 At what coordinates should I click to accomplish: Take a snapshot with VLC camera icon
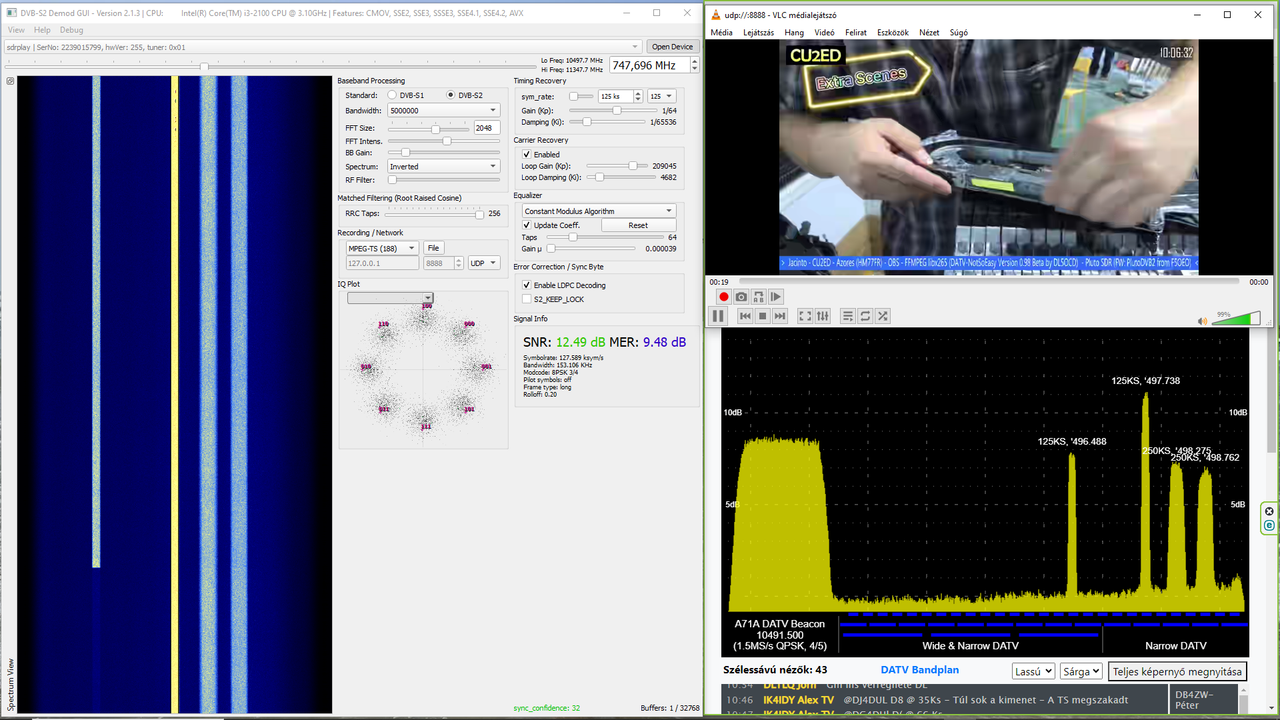tap(741, 297)
